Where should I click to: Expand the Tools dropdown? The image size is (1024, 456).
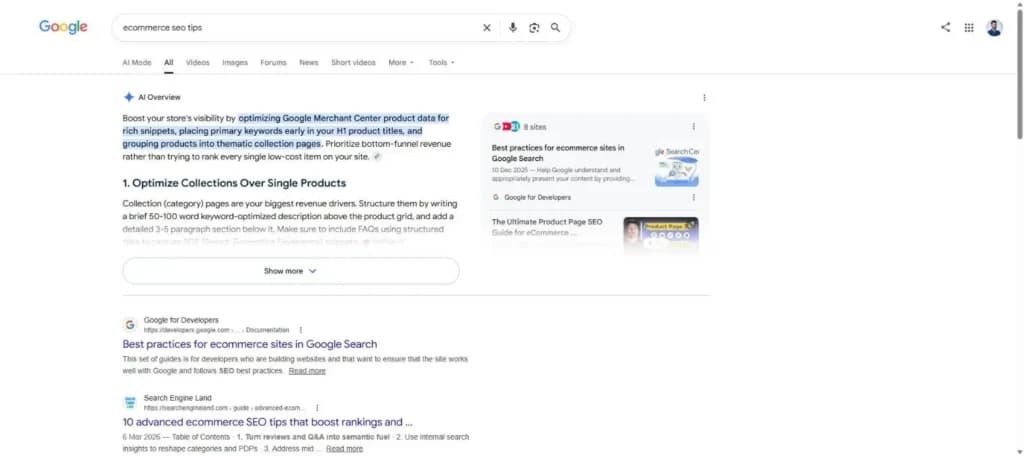(441, 63)
